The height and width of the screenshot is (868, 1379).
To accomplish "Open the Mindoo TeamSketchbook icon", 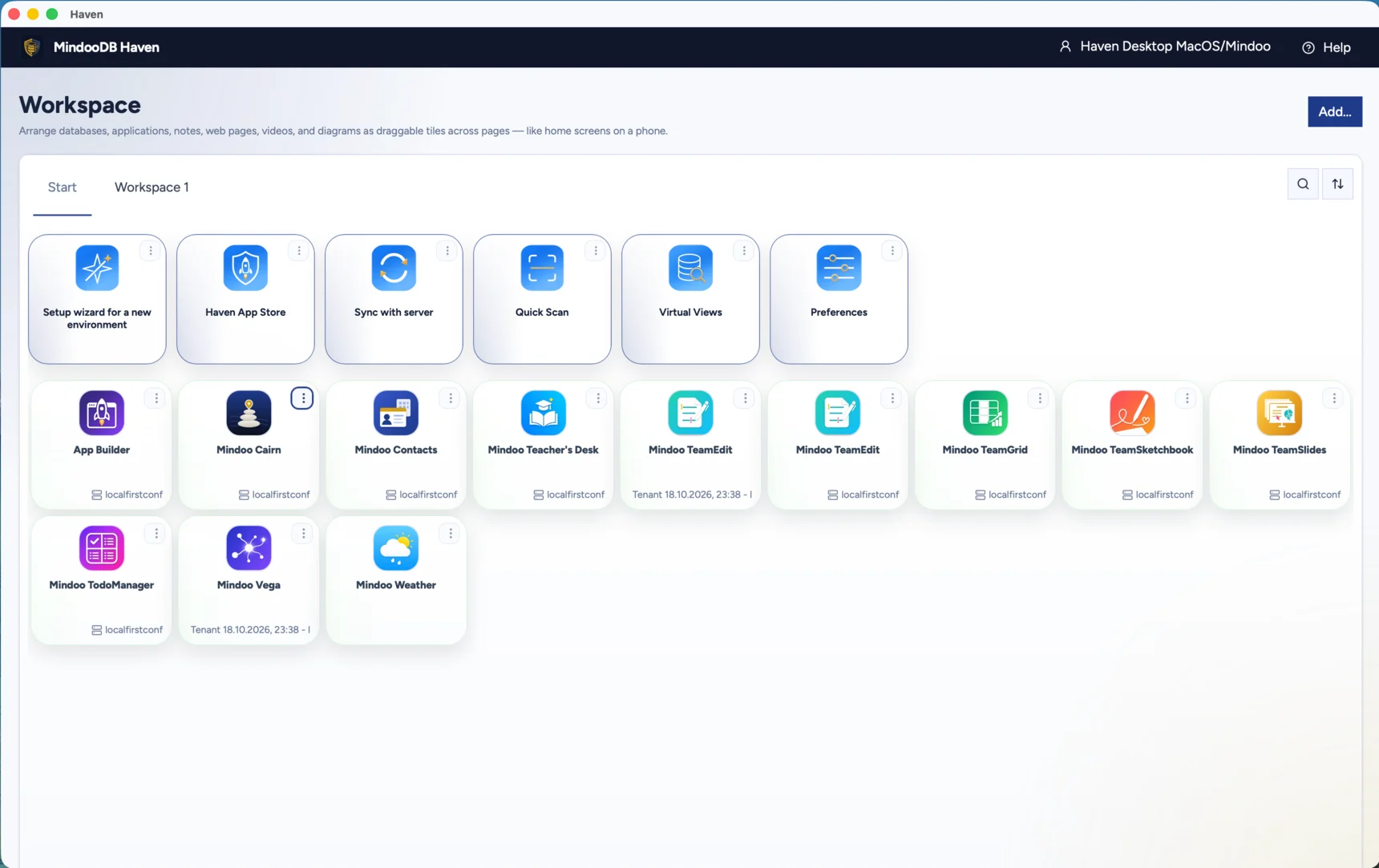I will click(x=1132, y=413).
